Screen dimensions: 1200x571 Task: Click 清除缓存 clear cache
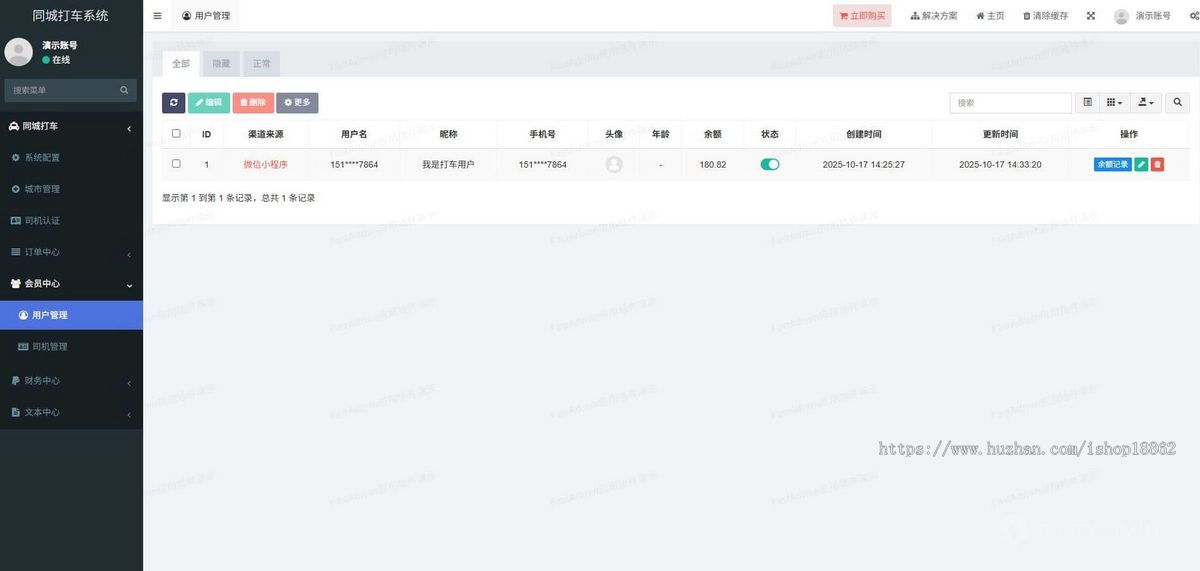point(1045,16)
